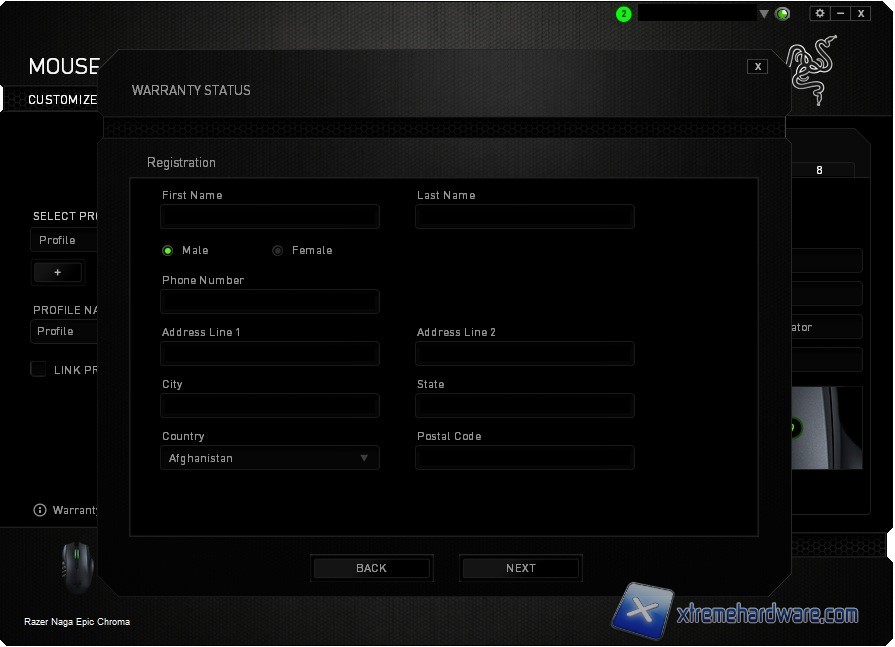The image size is (895, 647).
Task: Select the Male radio button
Action: tap(168, 250)
